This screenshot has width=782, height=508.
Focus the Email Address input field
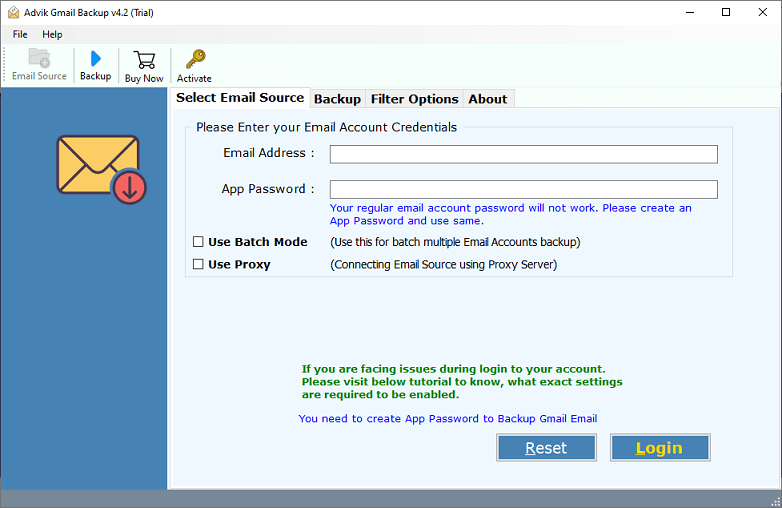point(524,154)
